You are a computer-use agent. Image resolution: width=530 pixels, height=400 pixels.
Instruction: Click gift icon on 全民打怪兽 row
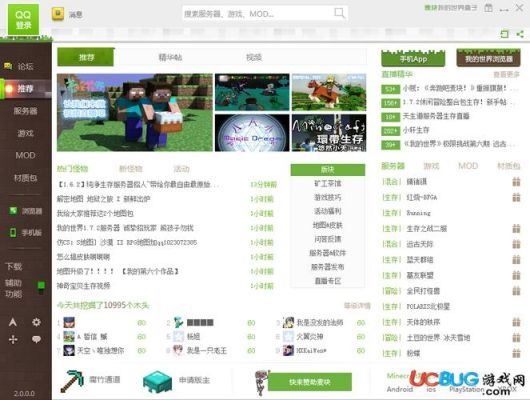(x=516, y=291)
